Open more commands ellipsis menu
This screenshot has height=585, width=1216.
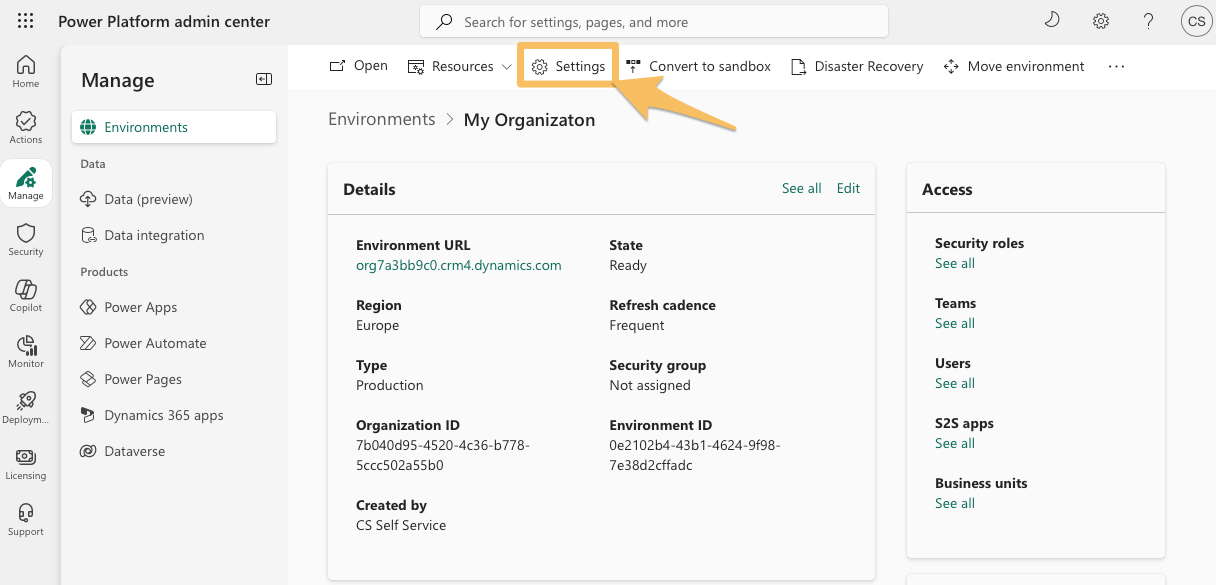(1116, 66)
